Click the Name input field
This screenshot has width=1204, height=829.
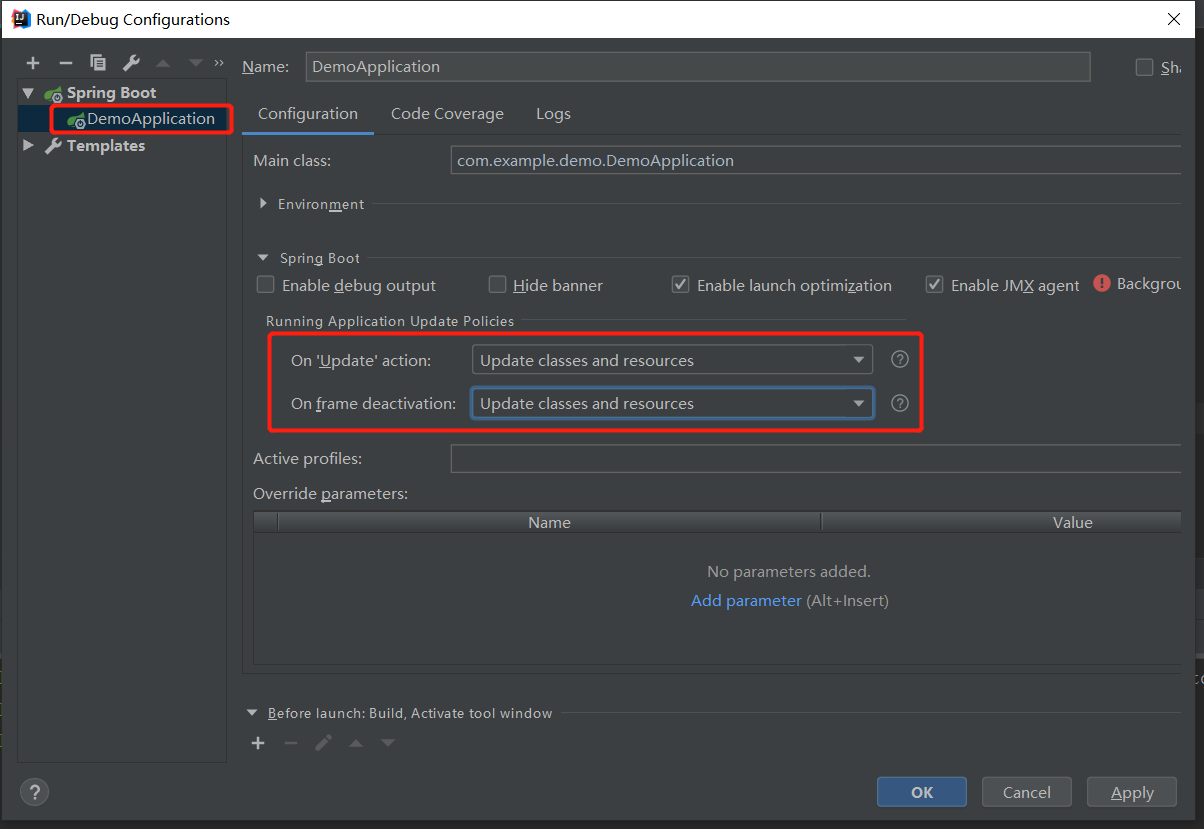(x=697, y=67)
